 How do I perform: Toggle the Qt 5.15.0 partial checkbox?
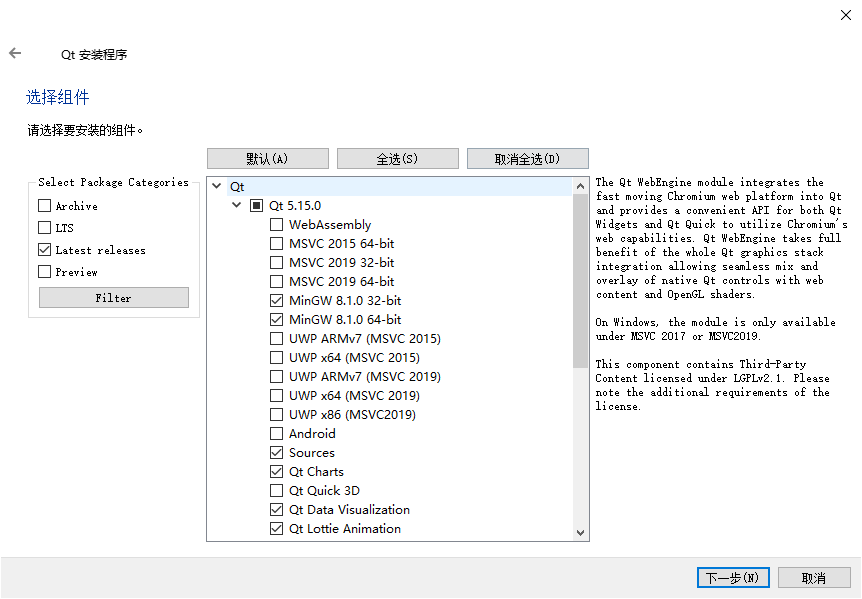click(257, 206)
